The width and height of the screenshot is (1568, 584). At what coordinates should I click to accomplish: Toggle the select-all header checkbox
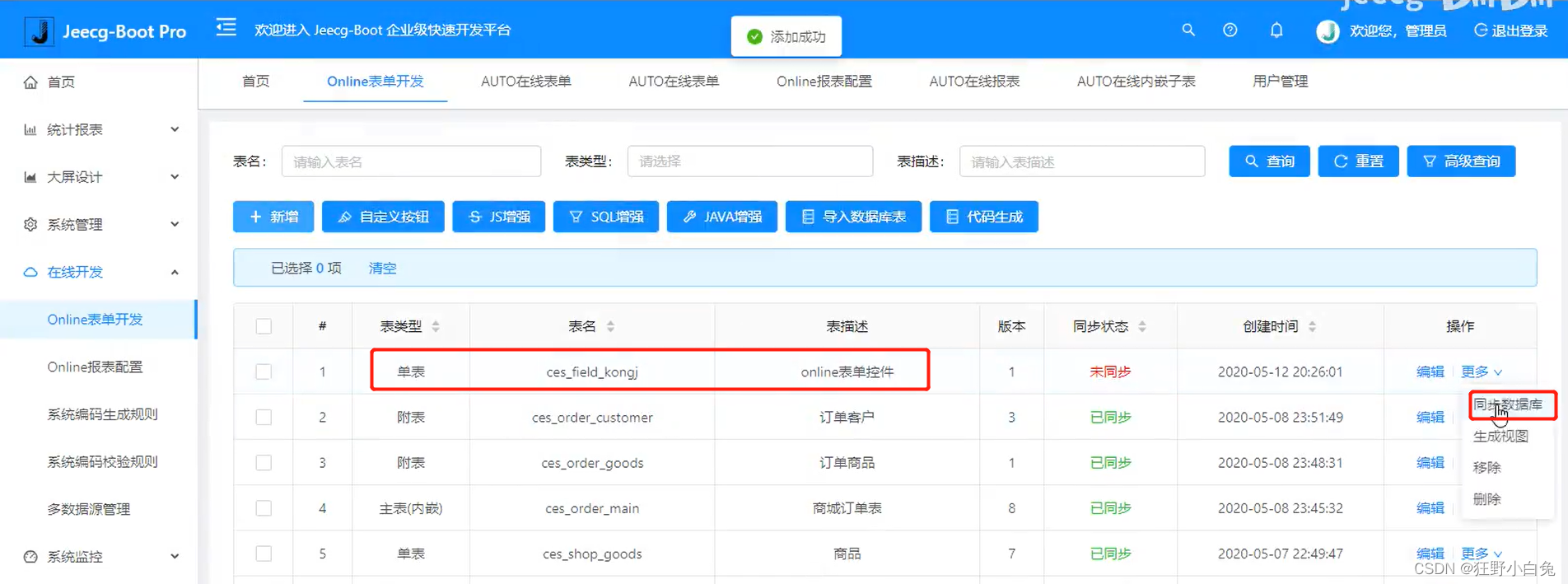264,326
